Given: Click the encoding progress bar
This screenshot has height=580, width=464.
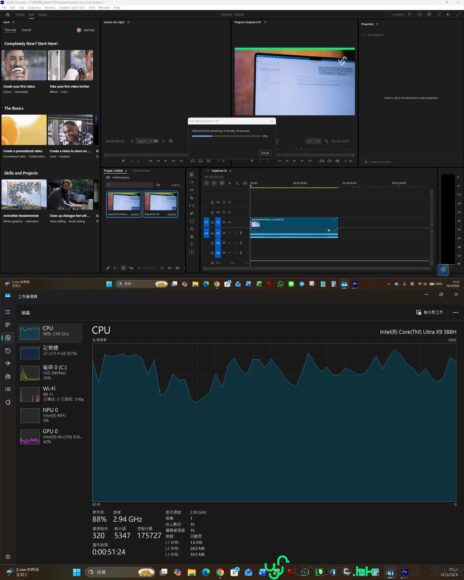Looking at the screenshot, I should tap(226, 136).
